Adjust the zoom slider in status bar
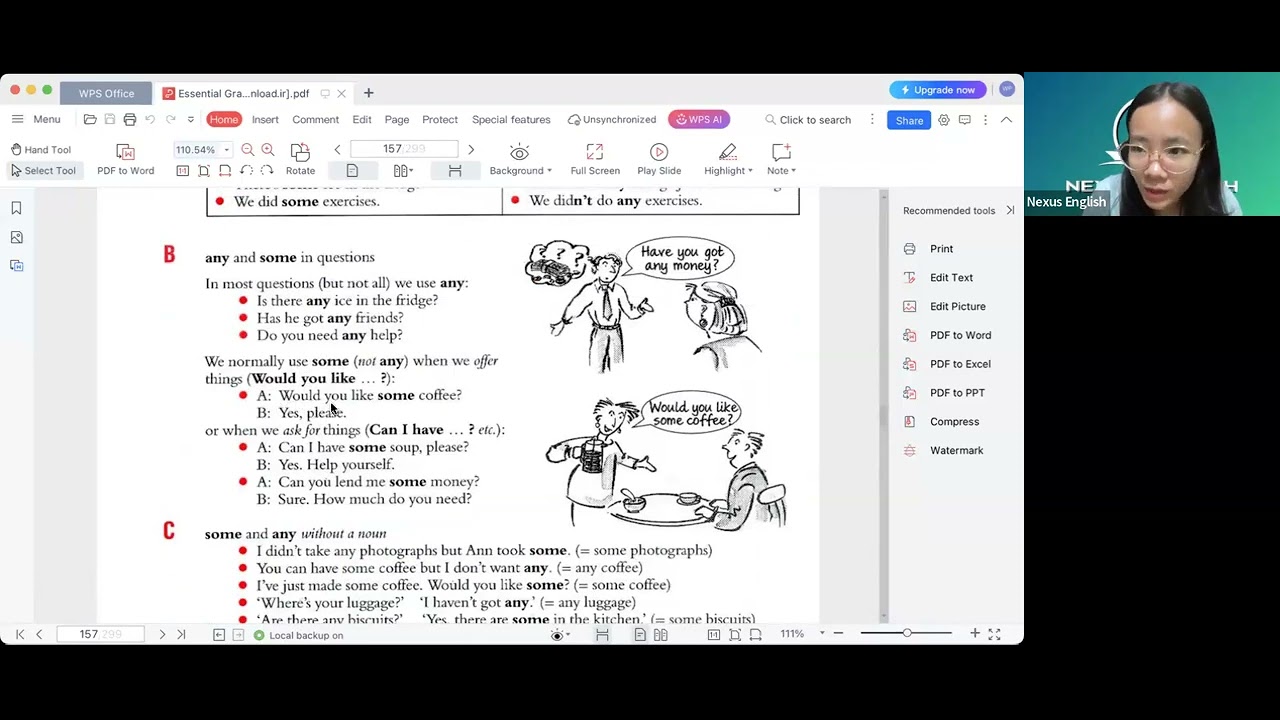 907,633
